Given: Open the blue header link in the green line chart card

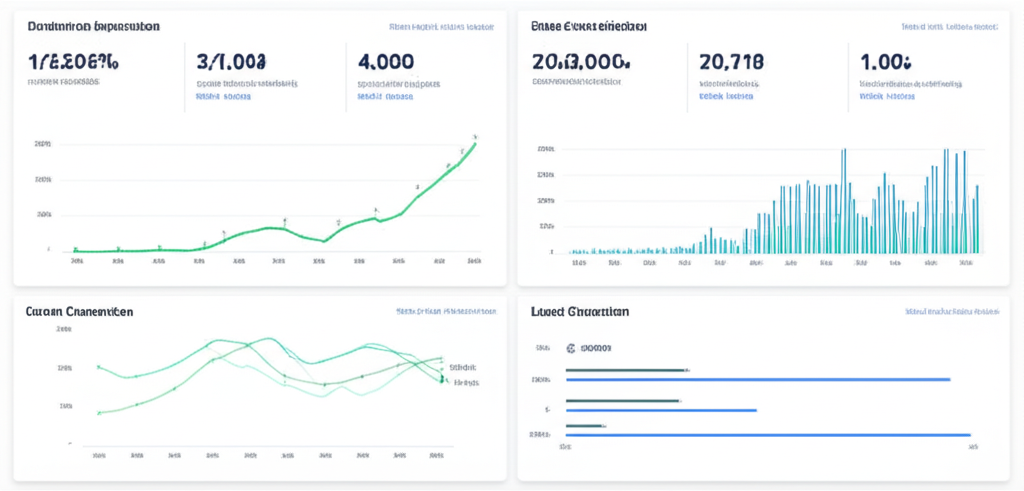Looking at the screenshot, I should point(441,27).
